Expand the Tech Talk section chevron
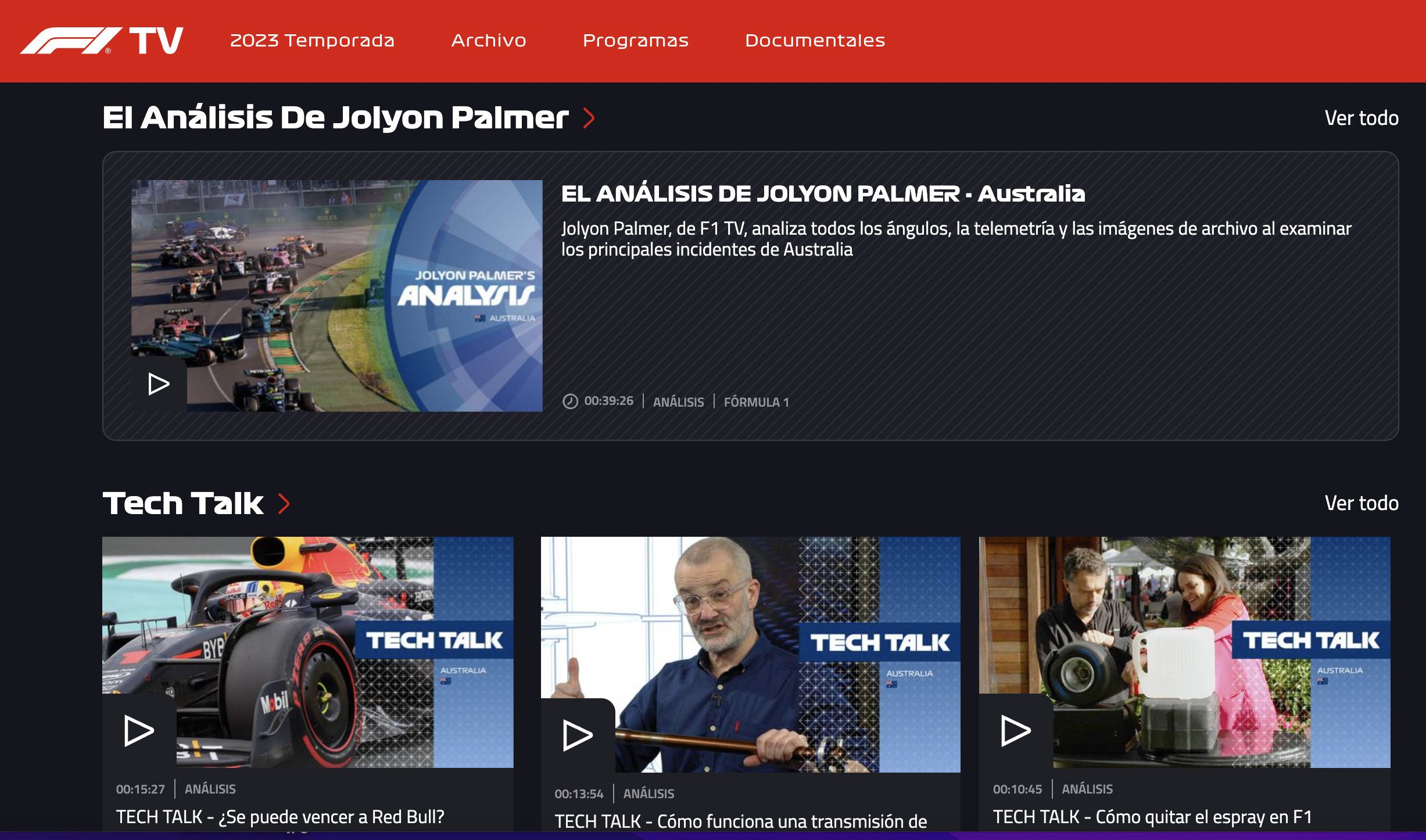Viewport: 1426px width, 840px height. [x=284, y=504]
